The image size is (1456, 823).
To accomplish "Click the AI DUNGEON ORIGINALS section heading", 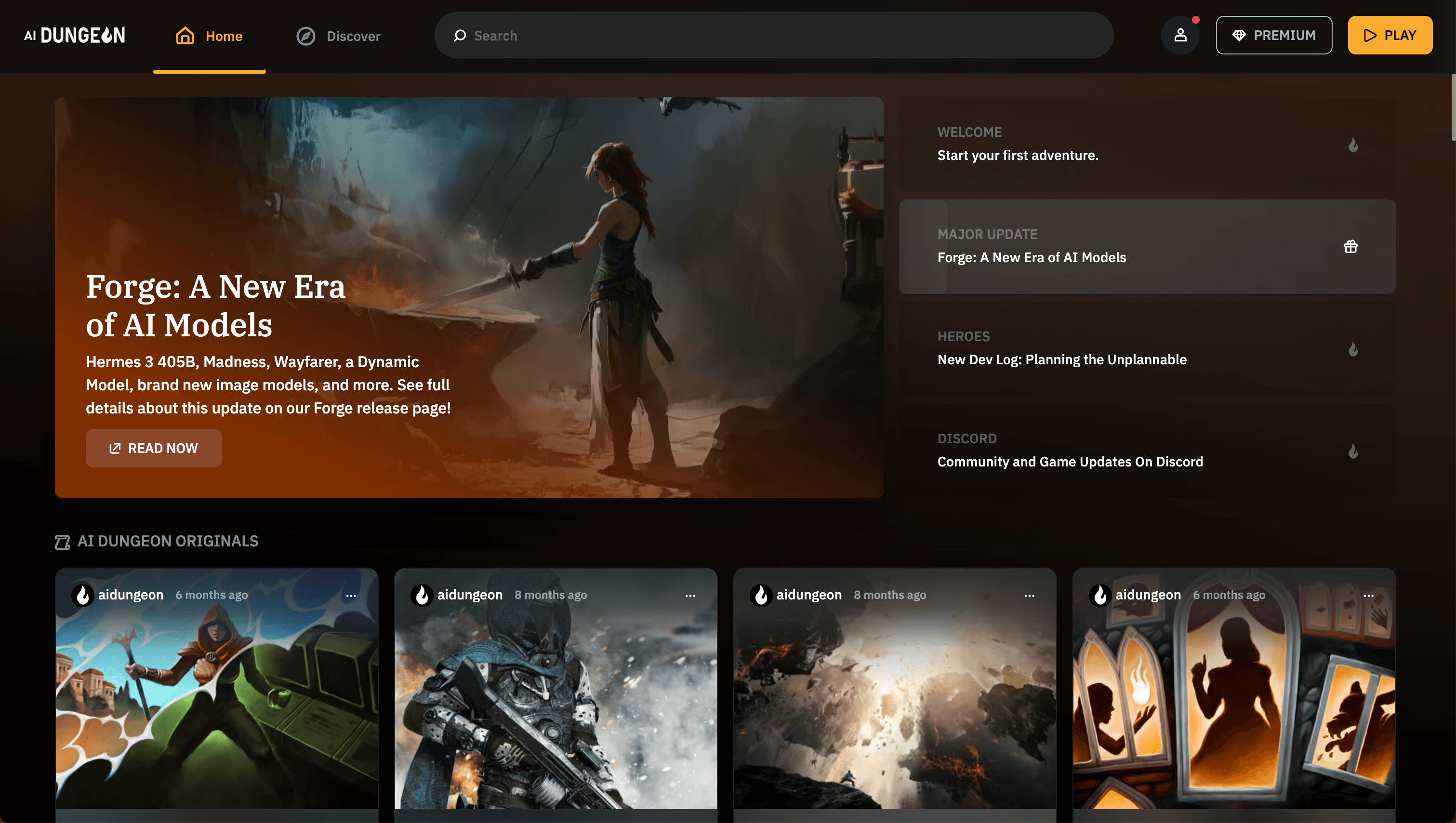I will click(167, 542).
